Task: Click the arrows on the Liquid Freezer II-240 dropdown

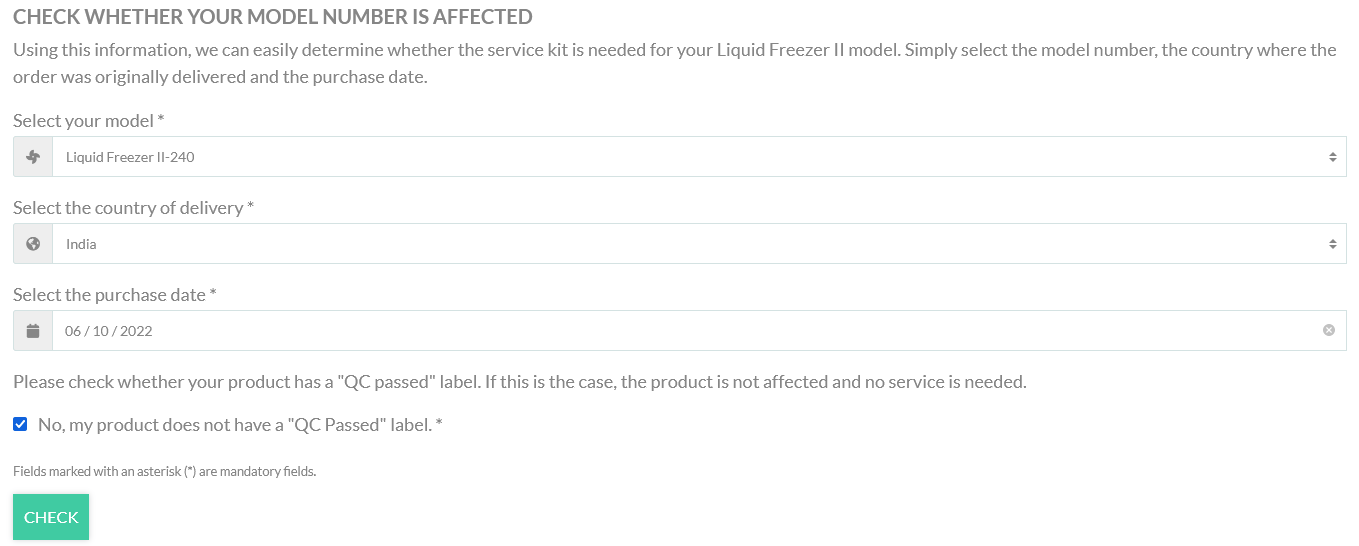Action: point(1332,157)
